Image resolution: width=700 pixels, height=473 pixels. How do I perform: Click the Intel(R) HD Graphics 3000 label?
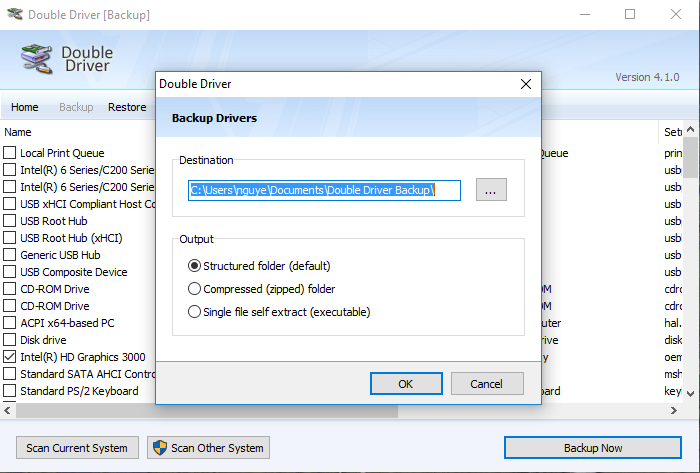[83, 357]
